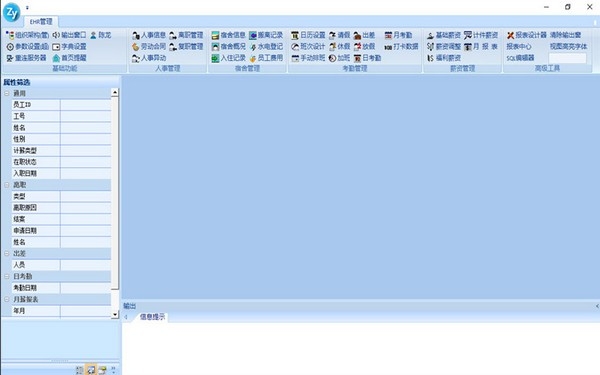Viewport: 600px width, 375px height.
Task: Open 宿舍信息 from 宿舍管理 group
Action: pos(228,35)
